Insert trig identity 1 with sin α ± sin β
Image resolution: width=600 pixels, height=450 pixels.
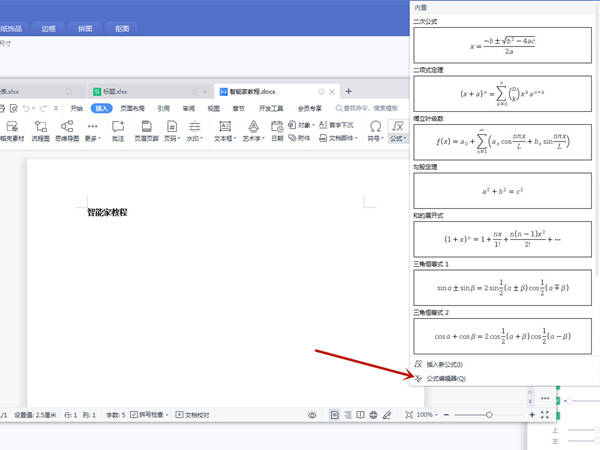point(502,288)
